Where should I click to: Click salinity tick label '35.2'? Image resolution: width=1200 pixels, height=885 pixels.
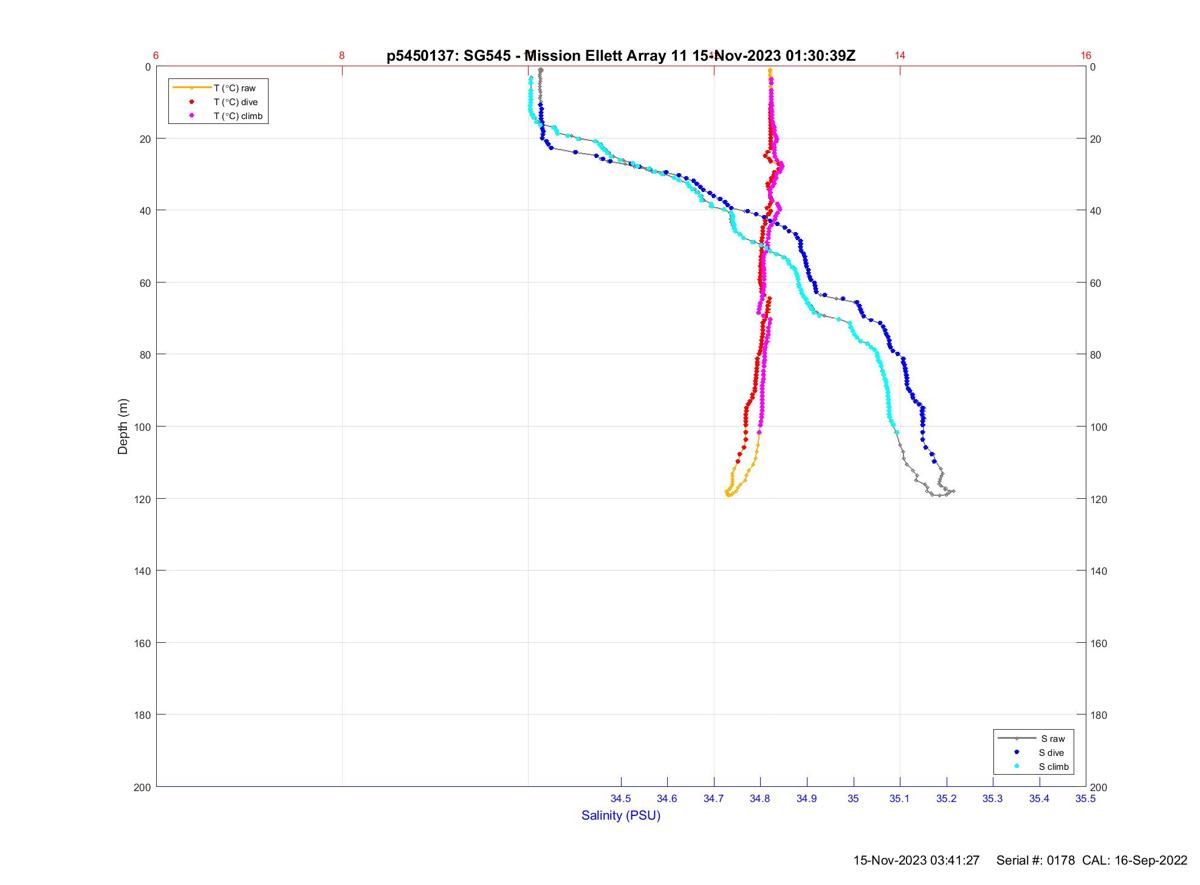click(x=946, y=798)
